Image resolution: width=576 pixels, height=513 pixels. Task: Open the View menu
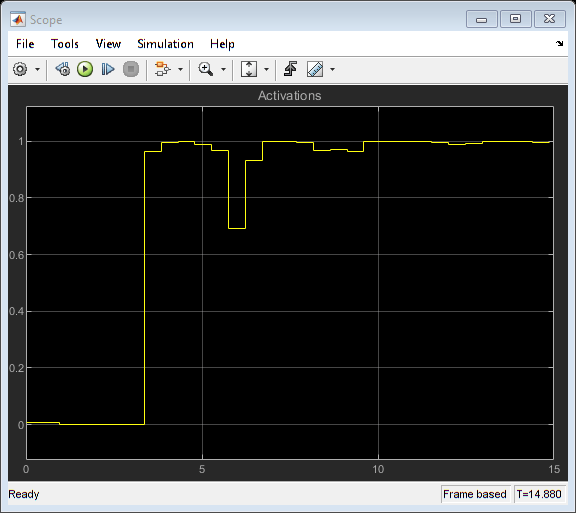tap(108, 44)
